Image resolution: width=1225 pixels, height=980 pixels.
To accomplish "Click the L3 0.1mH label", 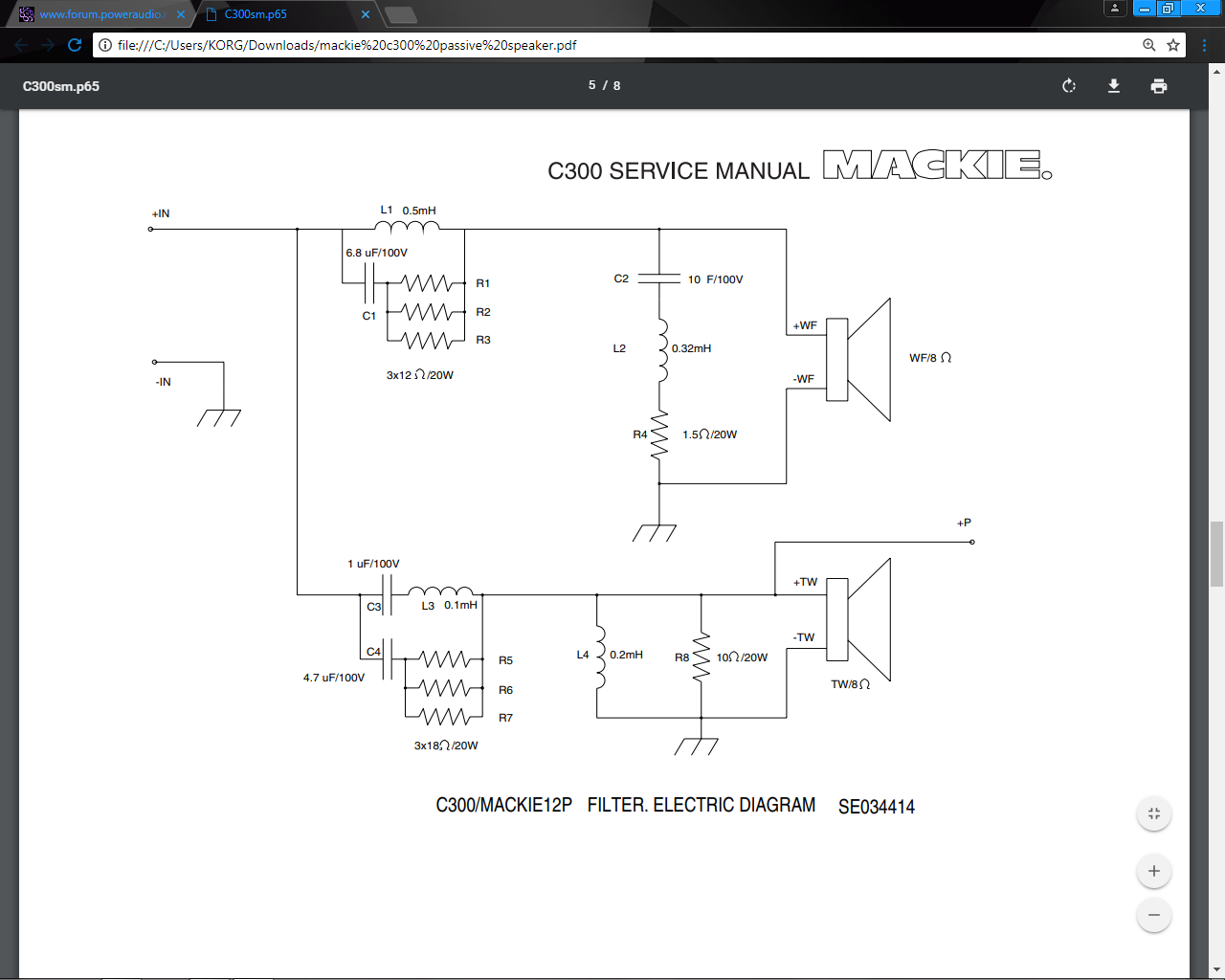I will pos(449,605).
